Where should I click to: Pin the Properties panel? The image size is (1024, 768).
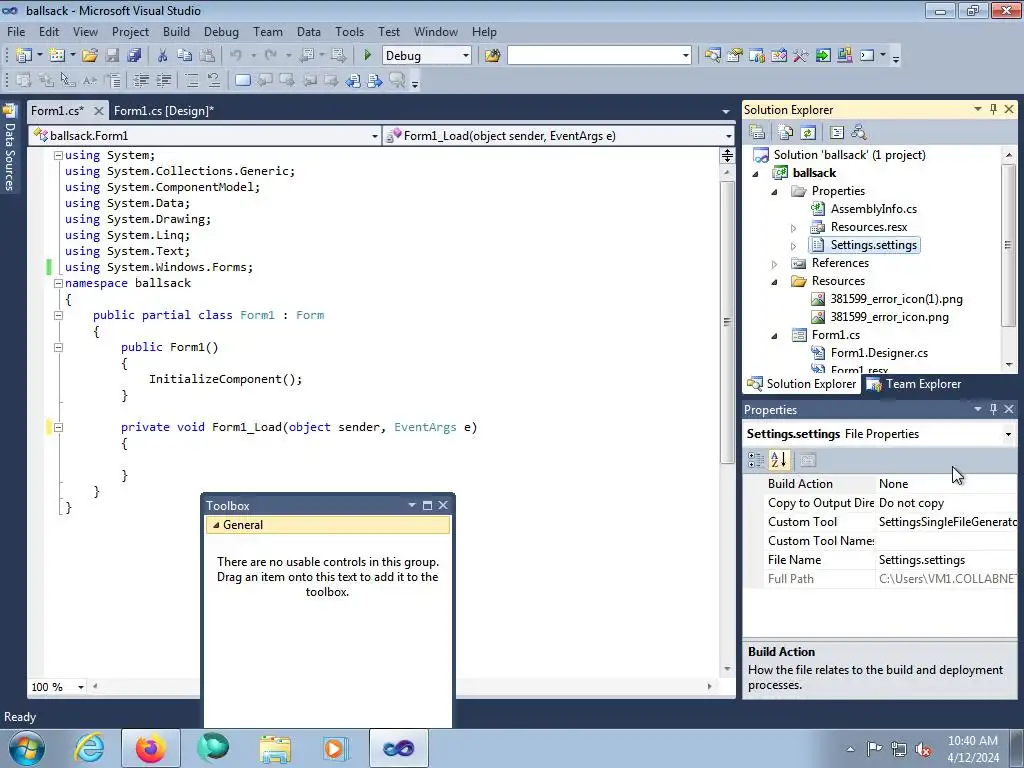(993, 409)
